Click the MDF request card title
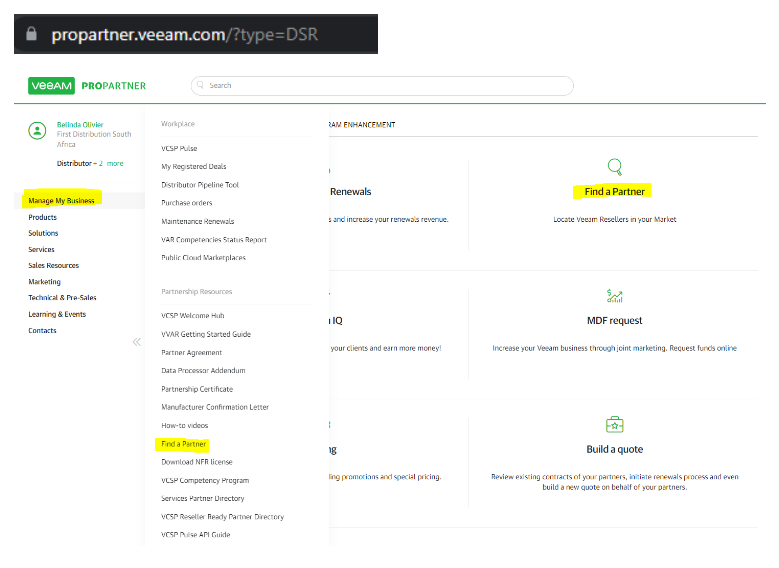This screenshot has width=779, height=568. [x=615, y=321]
